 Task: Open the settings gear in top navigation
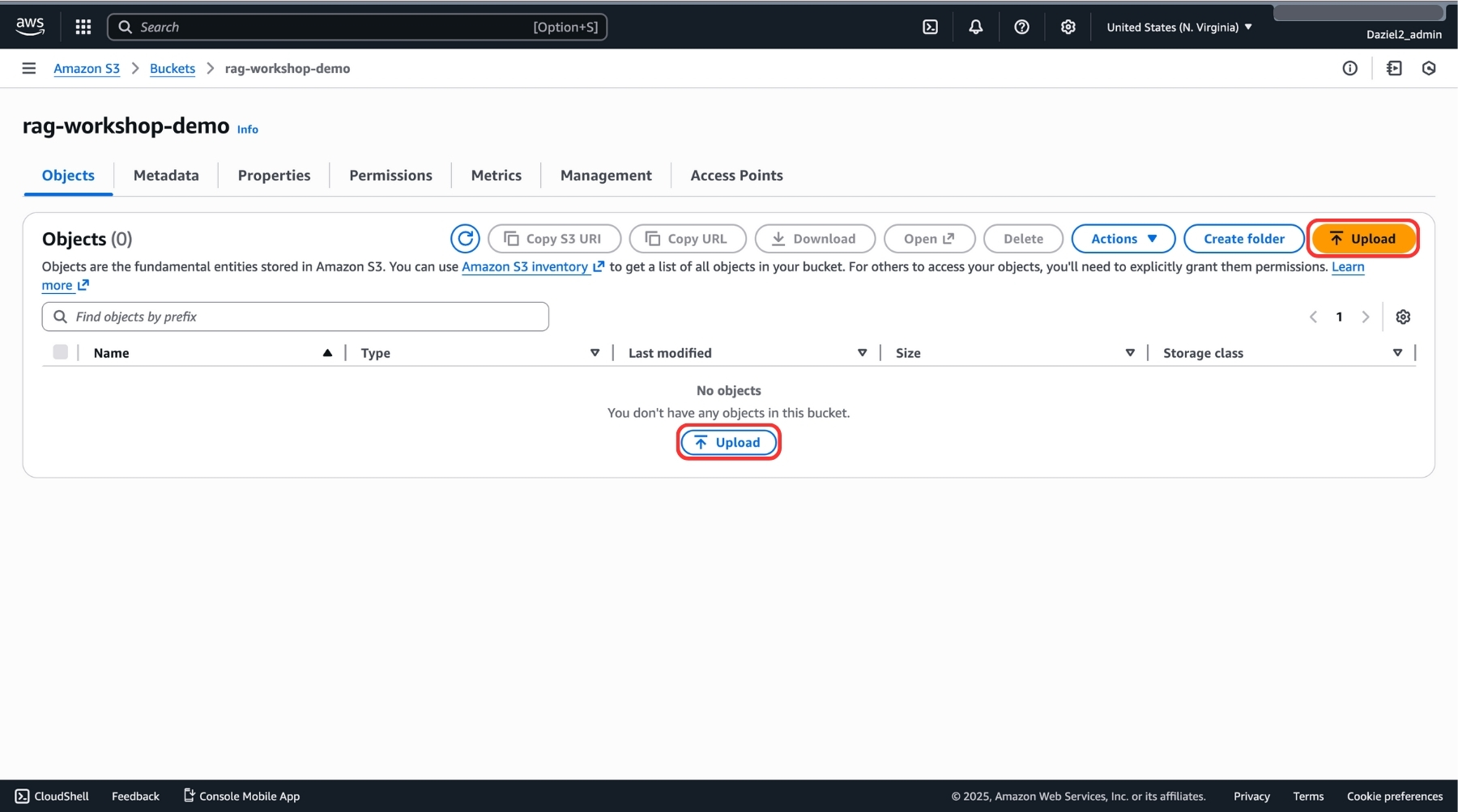(1068, 27)
